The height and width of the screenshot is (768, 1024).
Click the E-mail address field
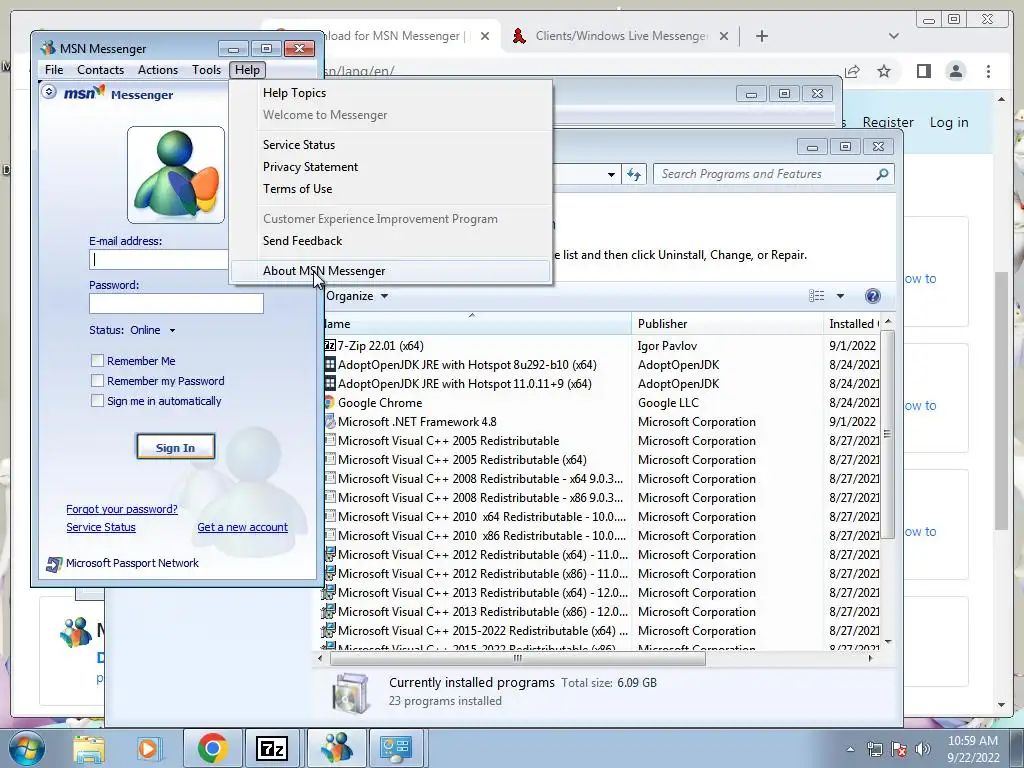159,259
